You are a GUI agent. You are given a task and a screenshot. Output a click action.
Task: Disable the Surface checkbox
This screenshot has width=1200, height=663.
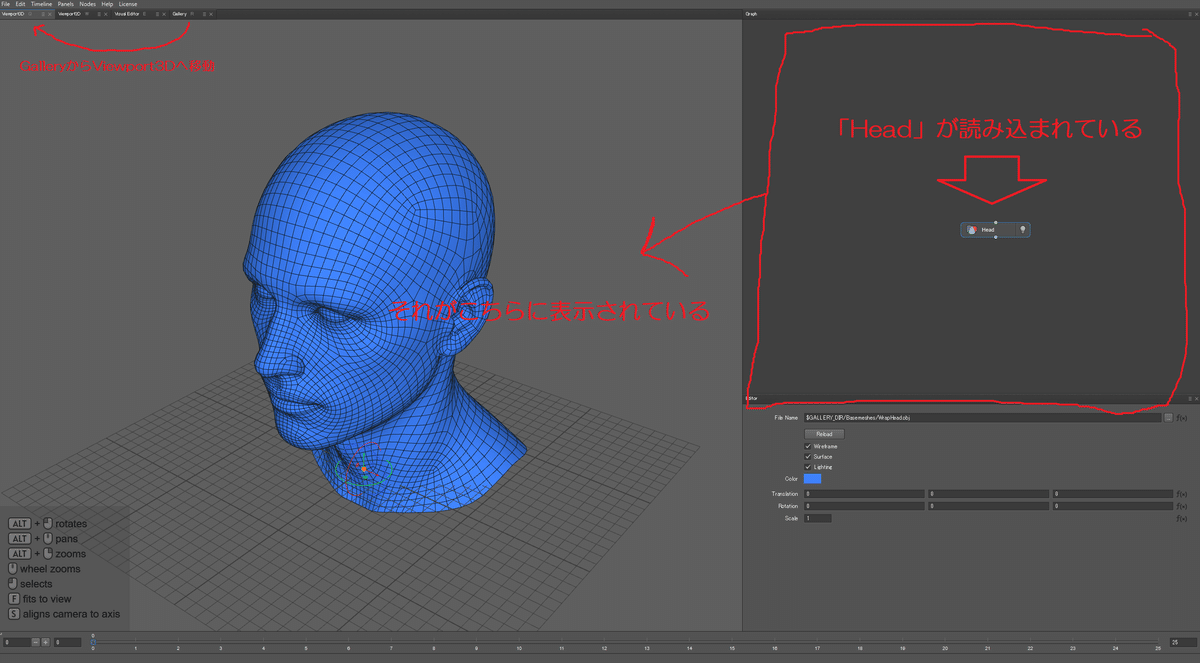[x=808, y=456]
